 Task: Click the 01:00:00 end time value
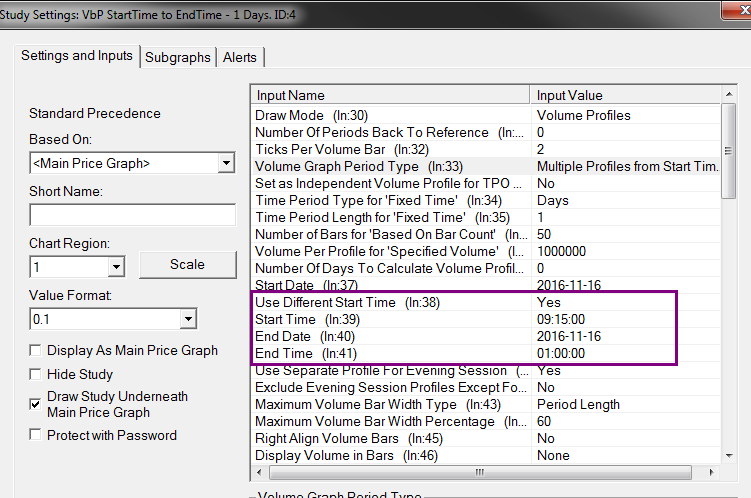click(x=626, y=353)
